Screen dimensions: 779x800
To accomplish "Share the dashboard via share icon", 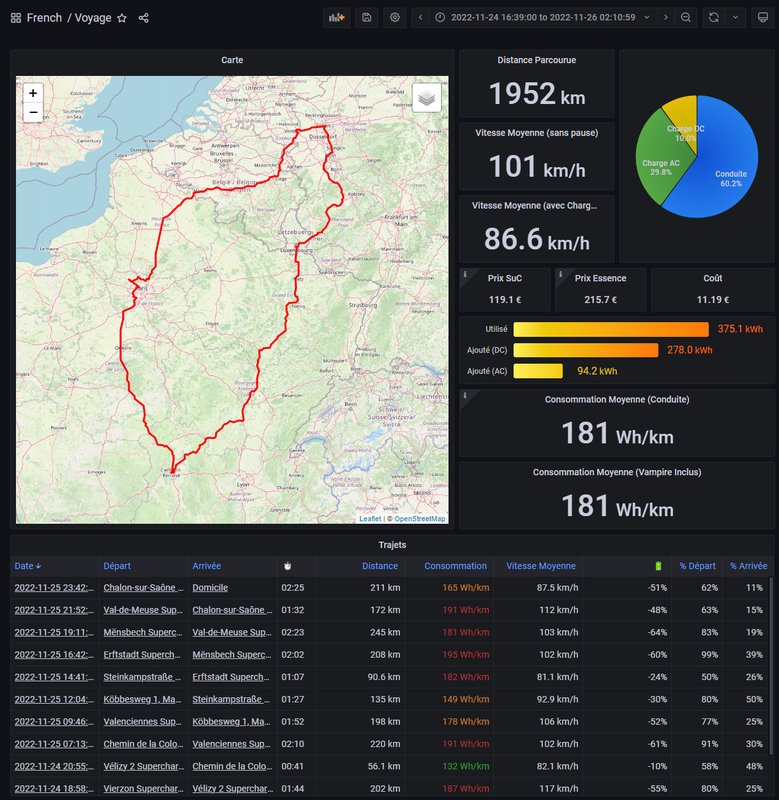I will [143, 18].
